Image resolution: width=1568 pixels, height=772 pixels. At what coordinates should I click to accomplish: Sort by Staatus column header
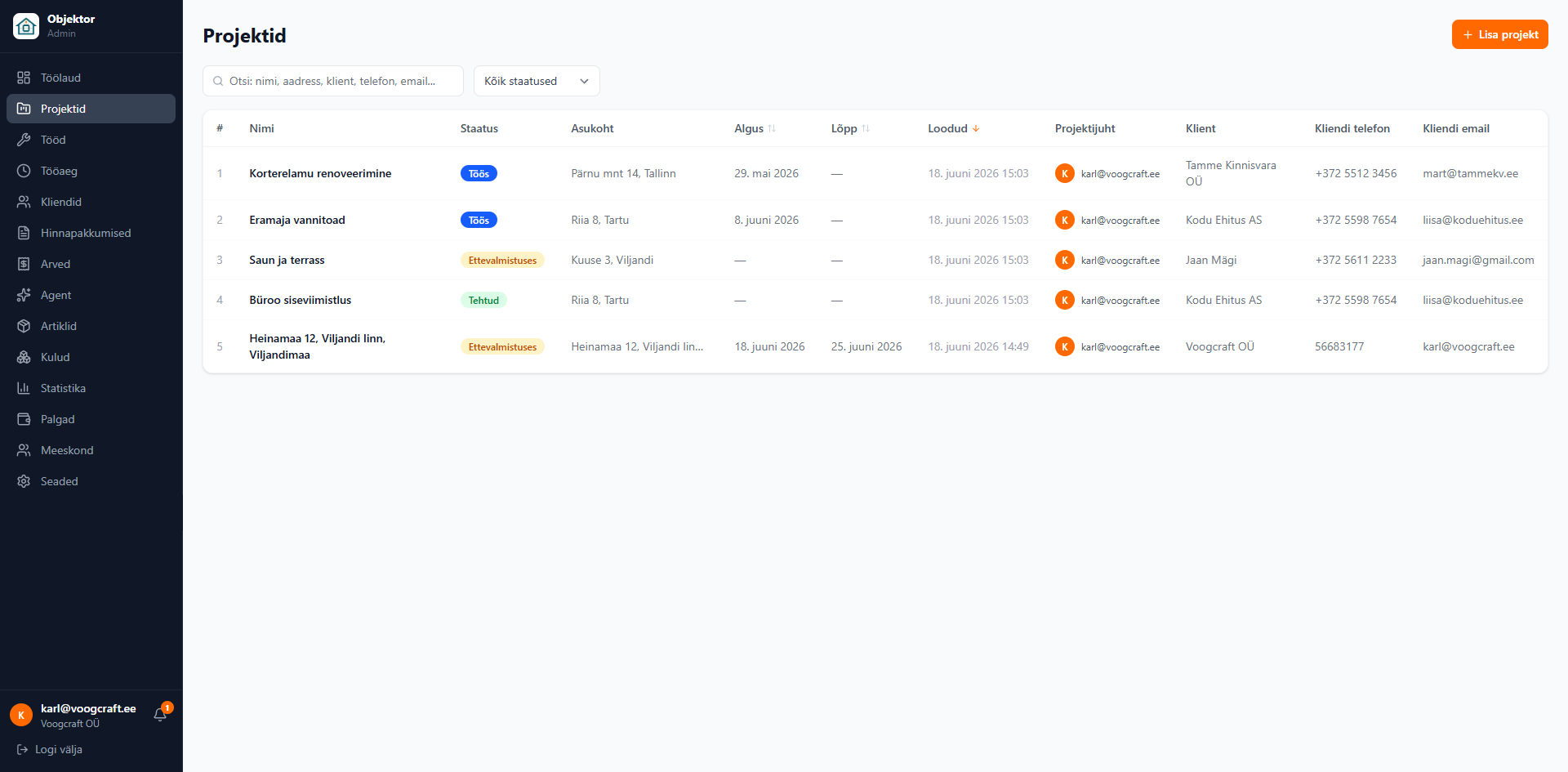click(479, 128)
